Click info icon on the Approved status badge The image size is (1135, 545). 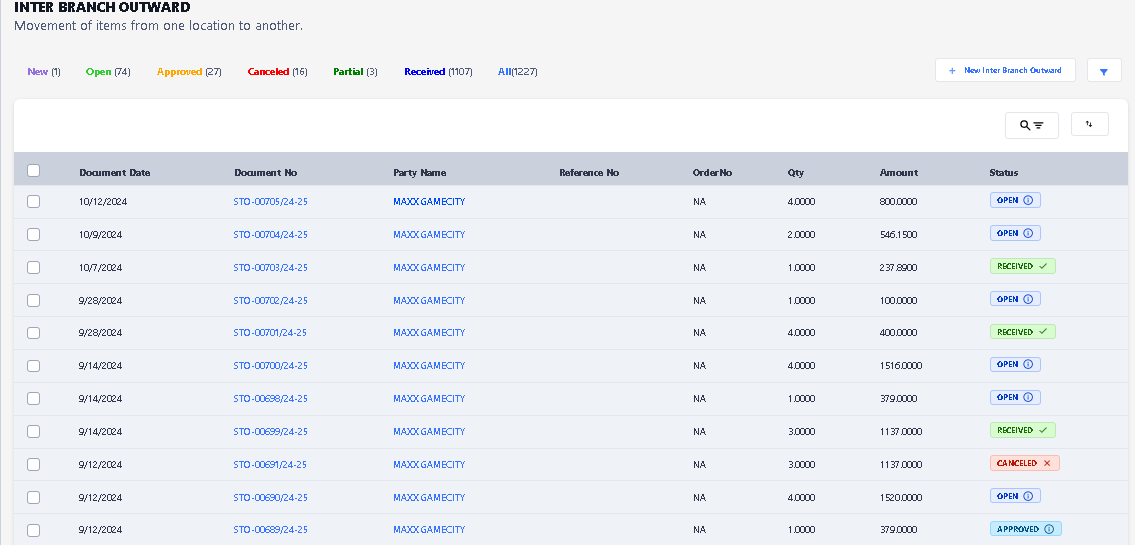click(1049, 529)
